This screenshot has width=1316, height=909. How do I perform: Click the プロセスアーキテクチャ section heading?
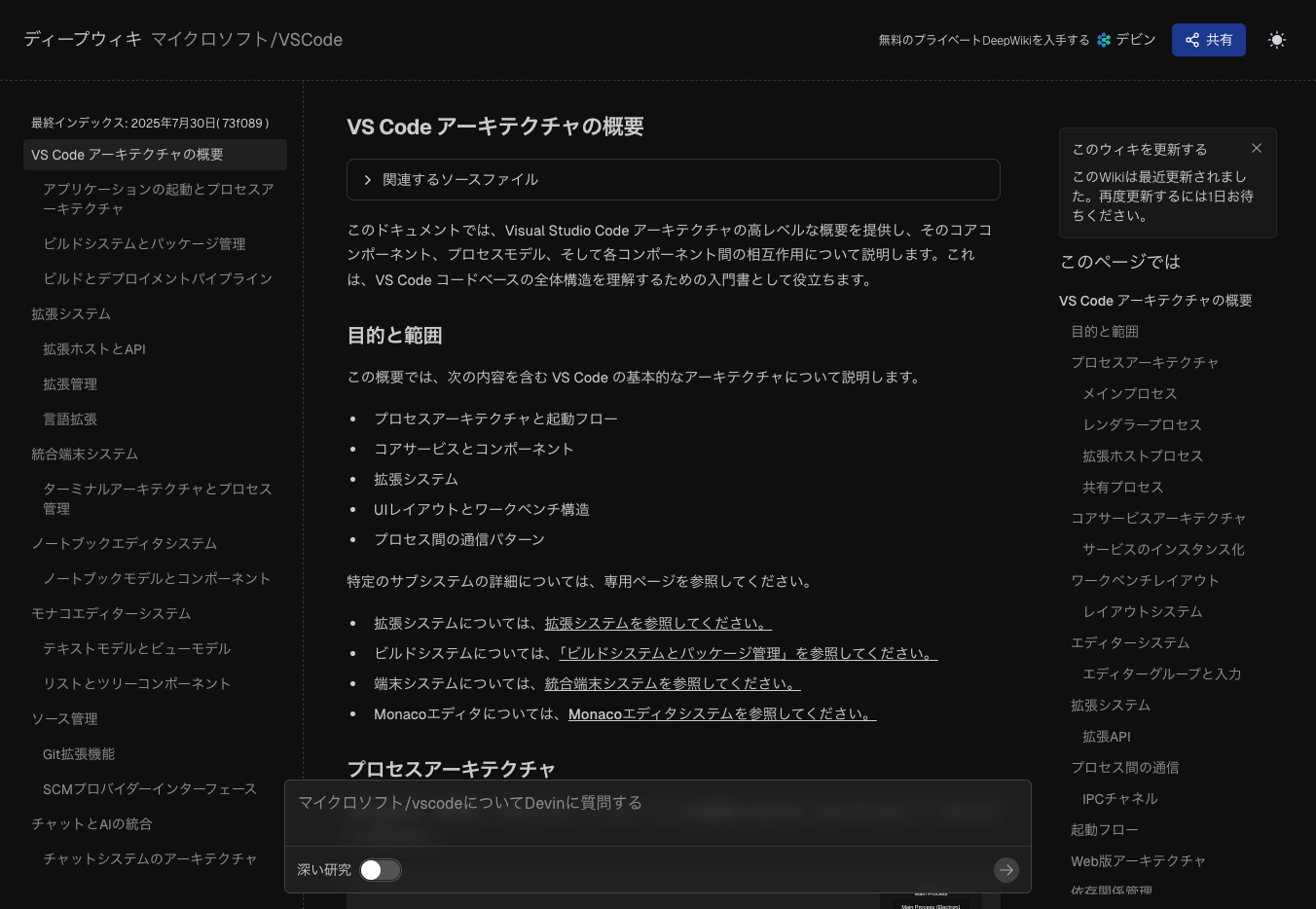[x=452, y=769]
